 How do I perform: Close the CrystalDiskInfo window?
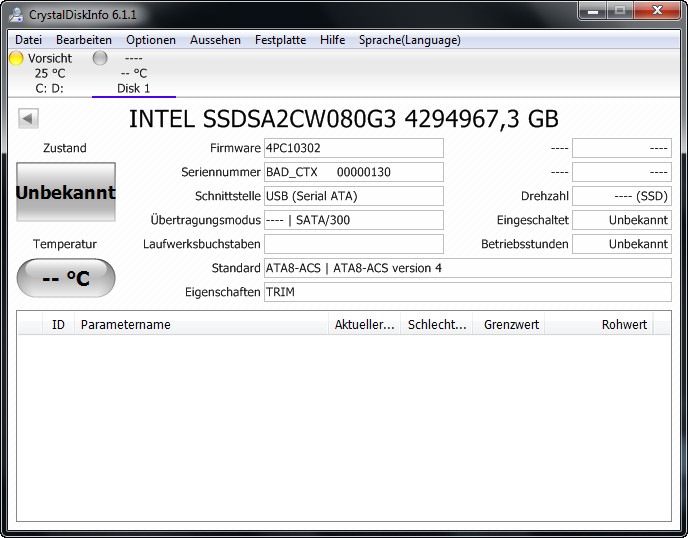657,11
